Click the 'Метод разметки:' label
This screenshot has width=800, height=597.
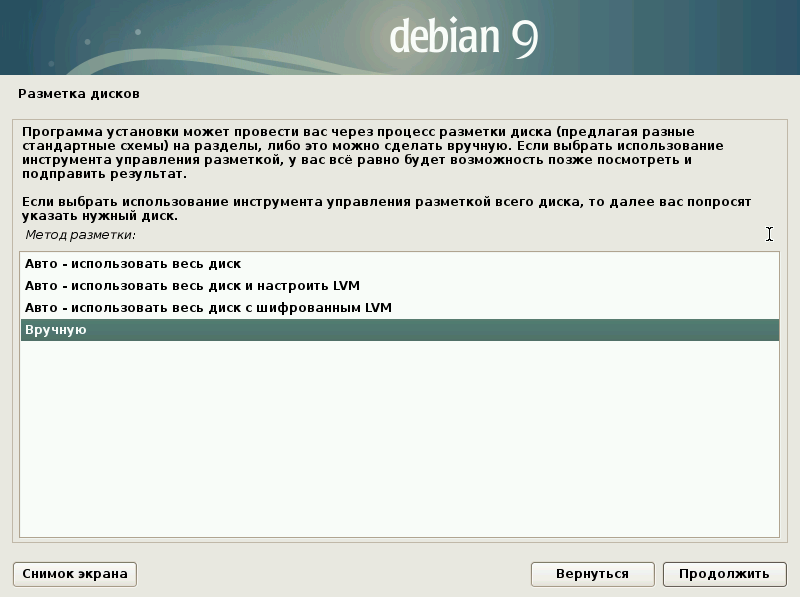click(81, 235)
